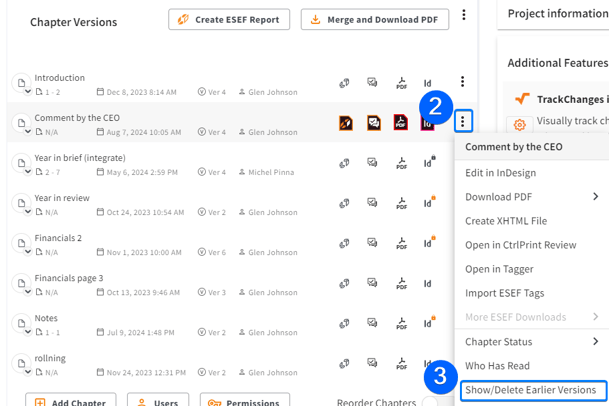Screen dimensions: 609x406
Task: Toggle the Reorder Chapters switch
Action: pyautogui.click(x=430, y=402)
